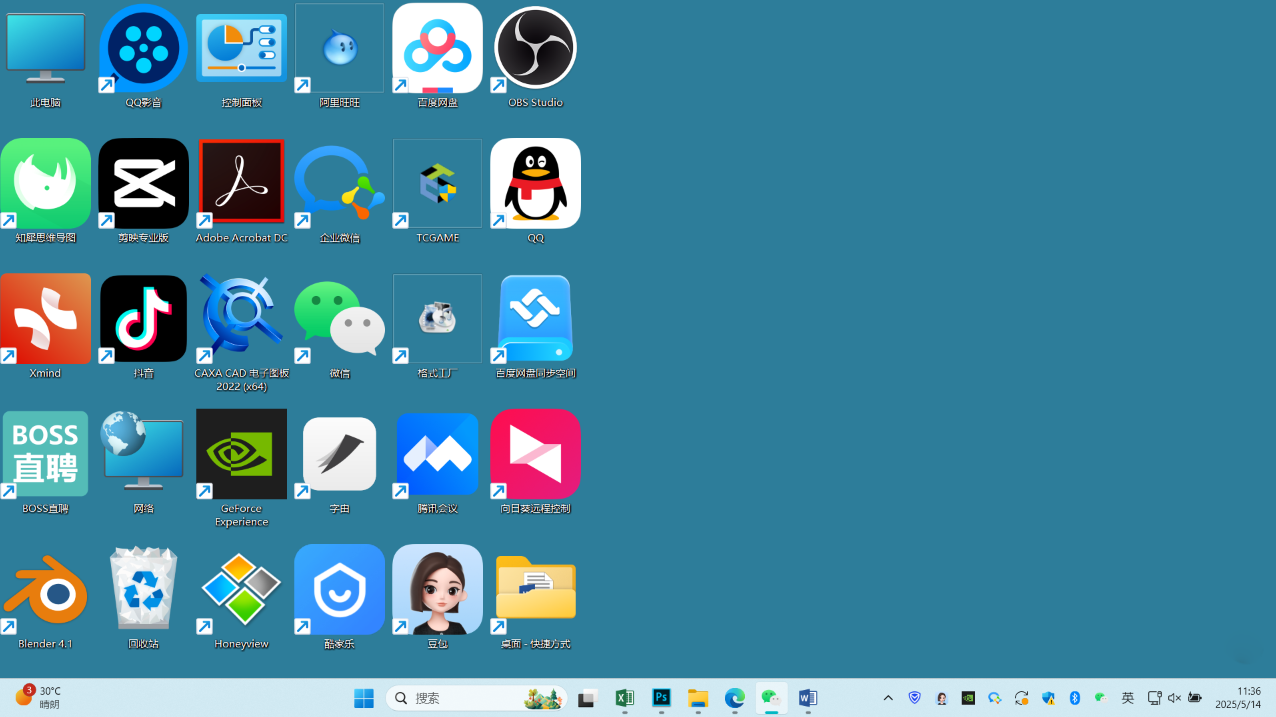Click the 酷家乐 desktop shortcut
This screenshot has height=717, width=1276.
point(339,597)
